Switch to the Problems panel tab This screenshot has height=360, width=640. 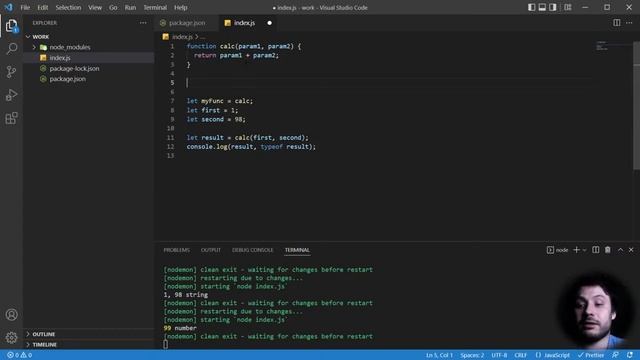(x=176, y=250)
